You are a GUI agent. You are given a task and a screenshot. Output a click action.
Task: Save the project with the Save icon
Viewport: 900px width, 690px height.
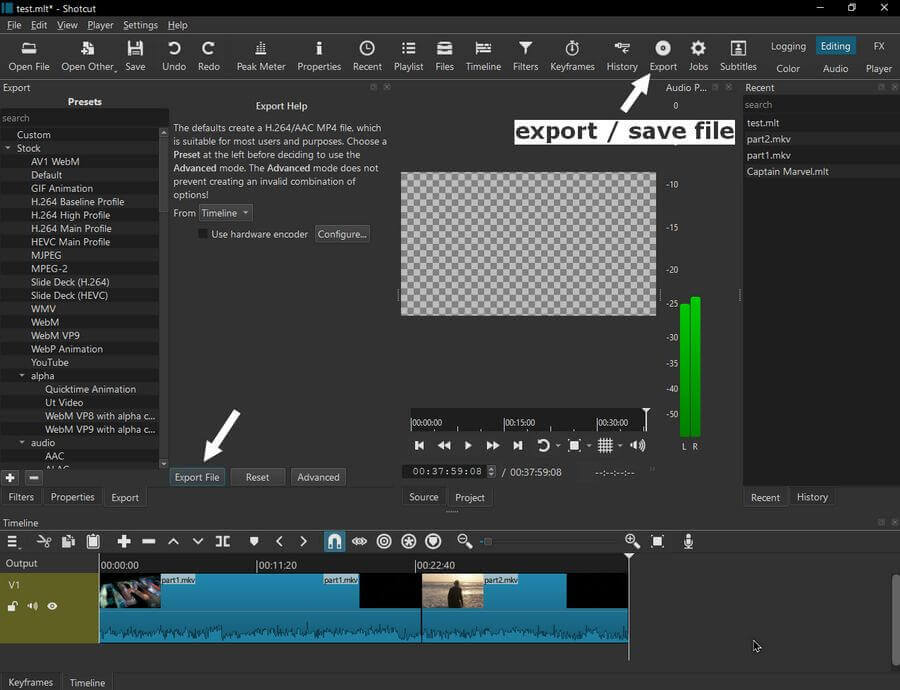(135, 56)
